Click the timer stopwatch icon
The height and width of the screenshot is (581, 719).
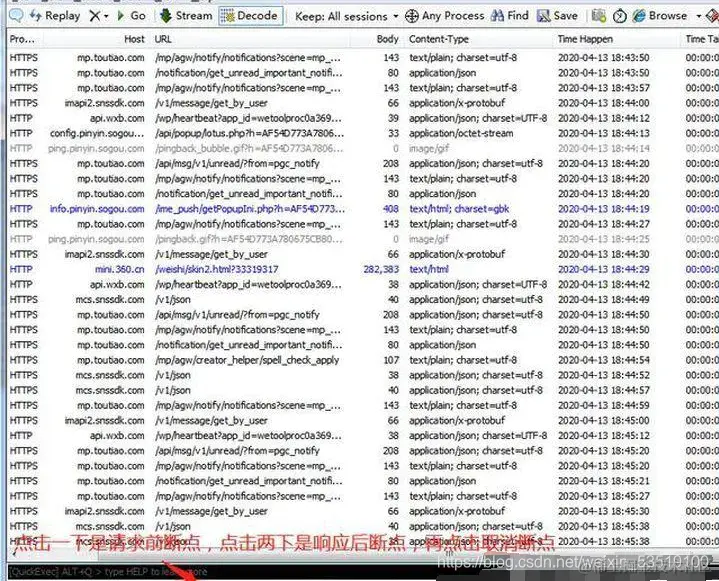tap(619, 17)
